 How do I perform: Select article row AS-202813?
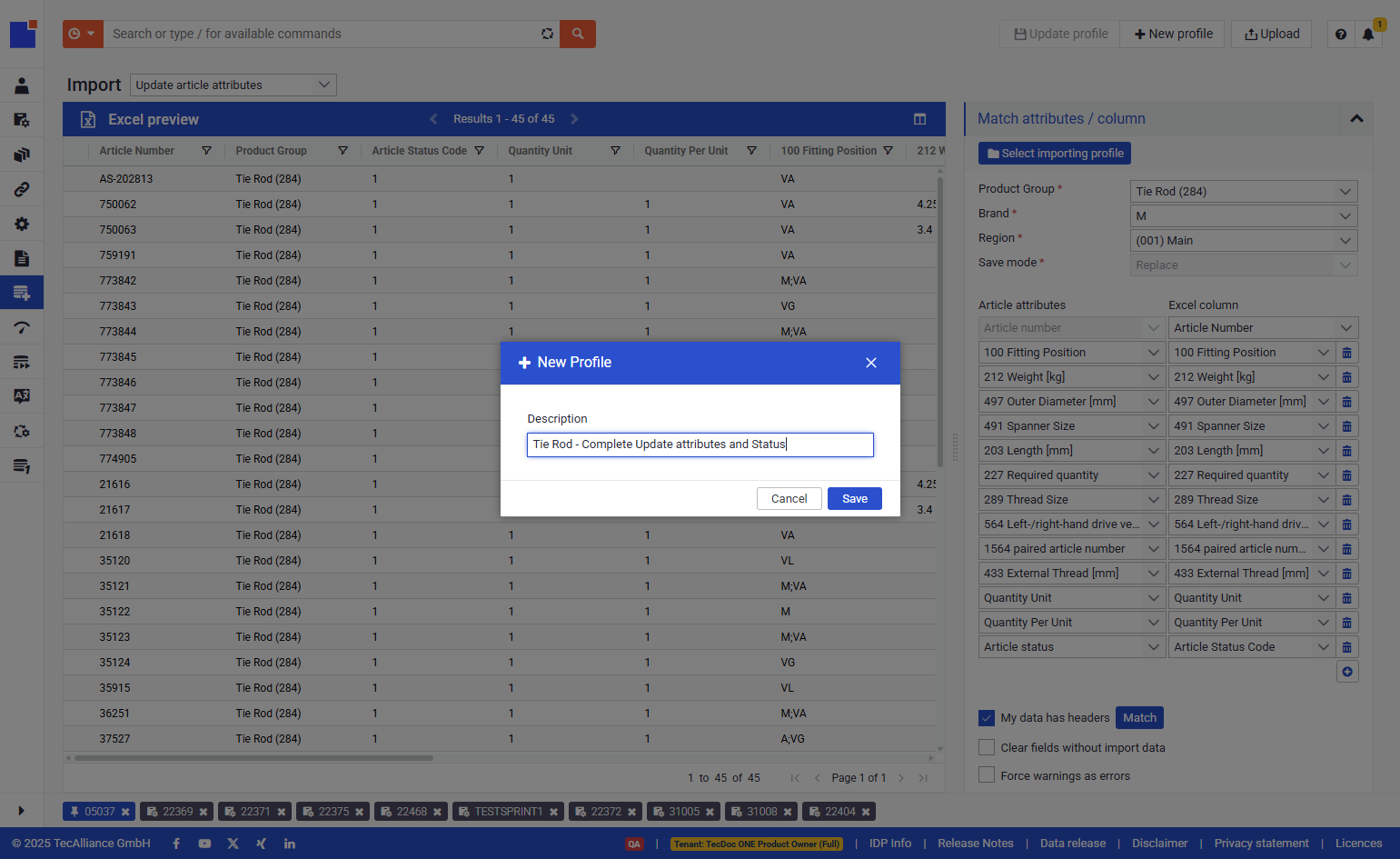(x=500, y=179)
